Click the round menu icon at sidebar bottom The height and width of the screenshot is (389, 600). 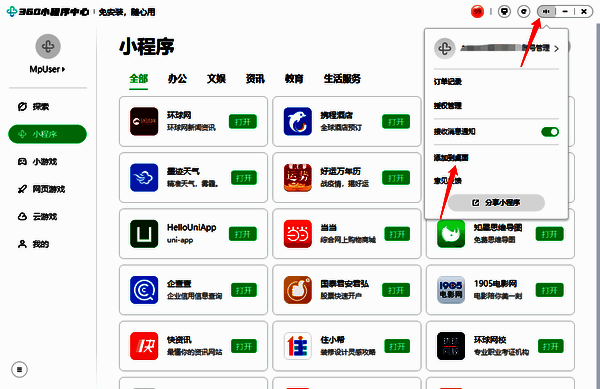pyautogui.click(x=20, y=369)
